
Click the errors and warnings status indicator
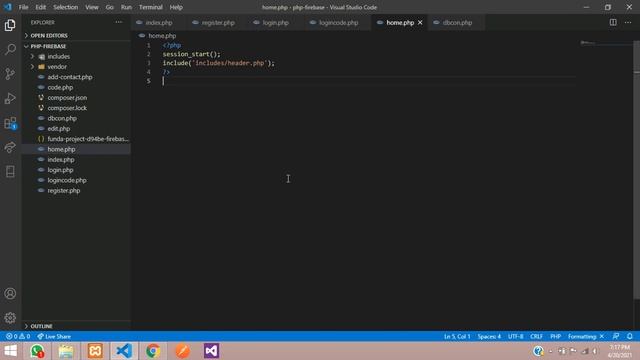(18, 336)
